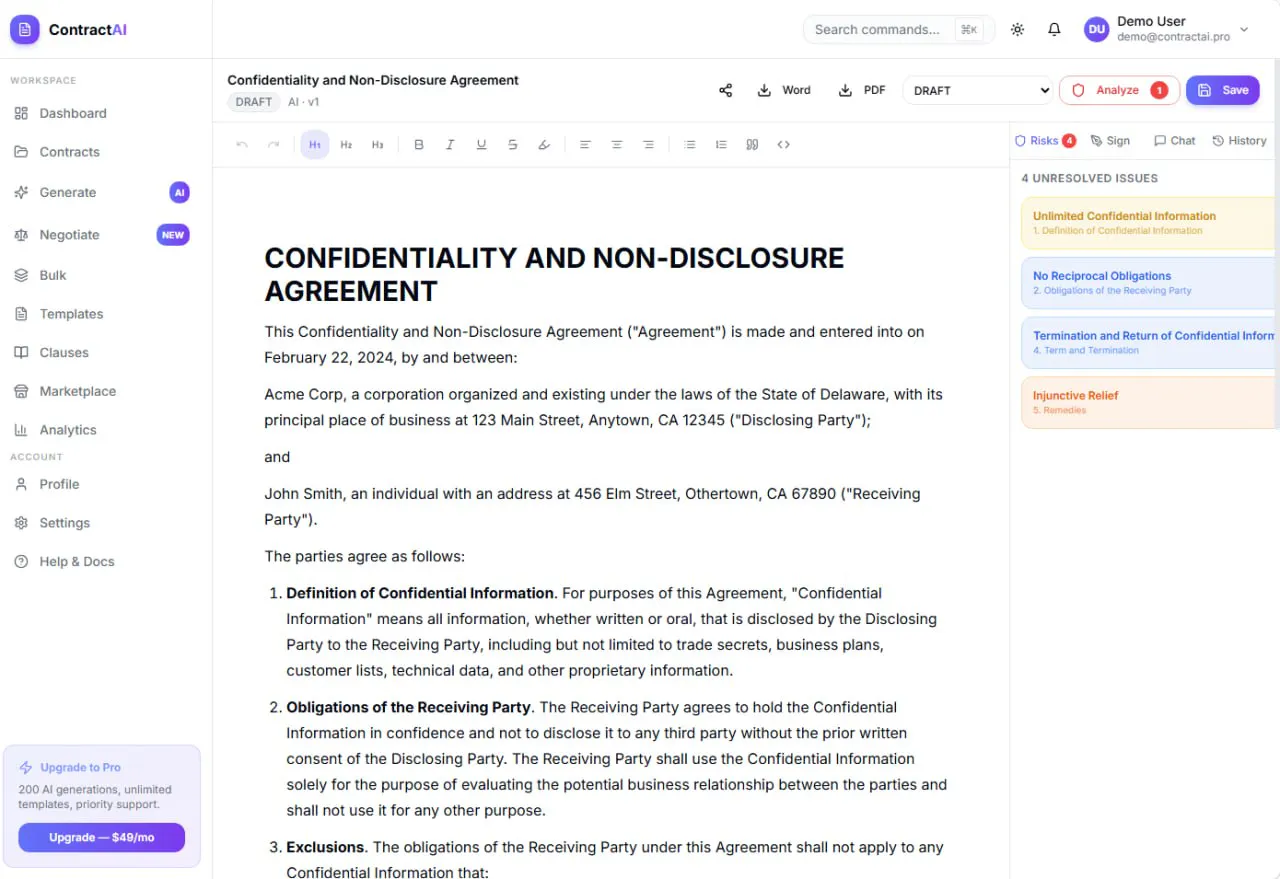Screen dimensions: 1280x879
Task: Save the contract
Action: pos(1223,90)
